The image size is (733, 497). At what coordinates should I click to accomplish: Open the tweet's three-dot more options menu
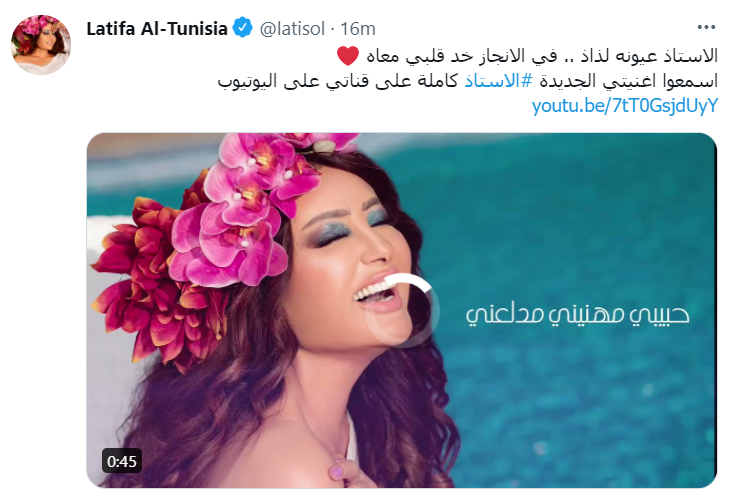coord(706,28)
